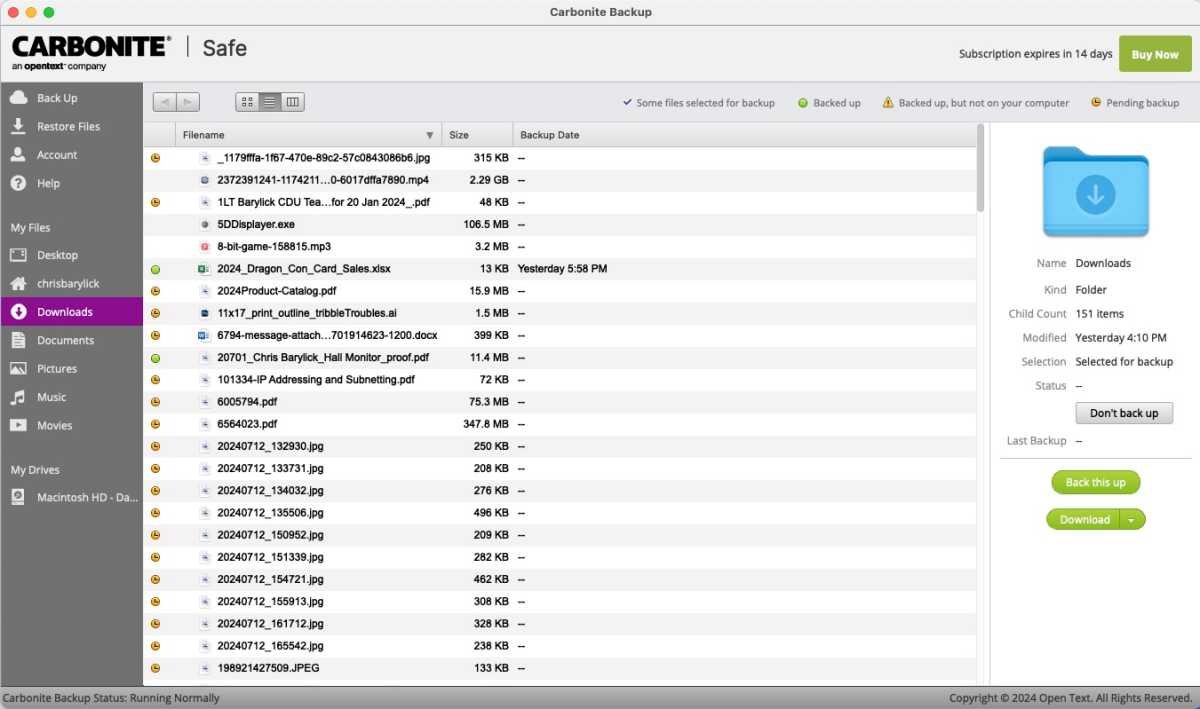The width and height of the screenshot is (1200, 709).
Task: Click the Pictures image icon in sidebar
Action: point(18,369)
